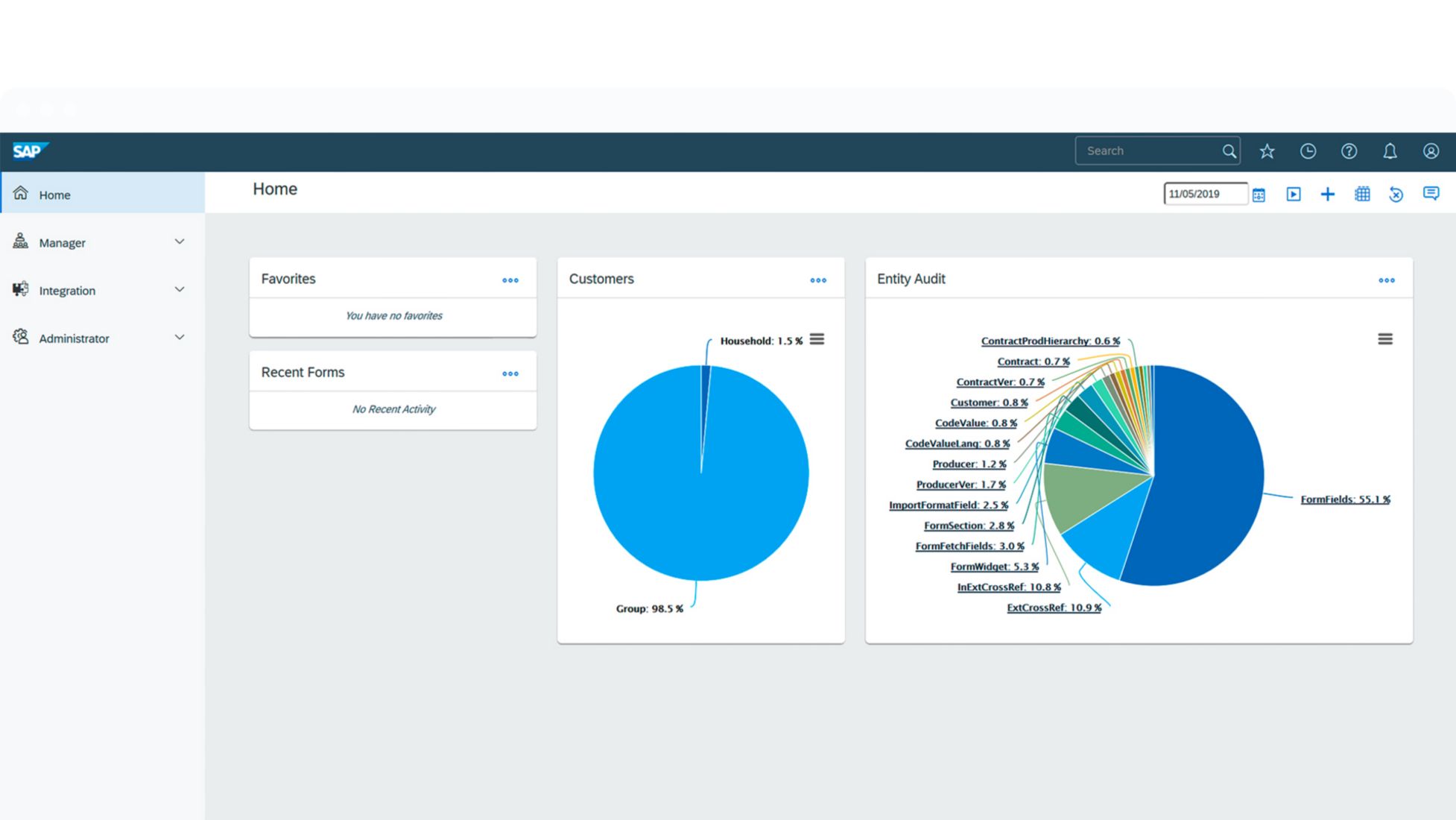The width and height of the screenshot is (1456, 820).
Task: Click the calendar picker icon beside date
Action: tap(1259, 195)
